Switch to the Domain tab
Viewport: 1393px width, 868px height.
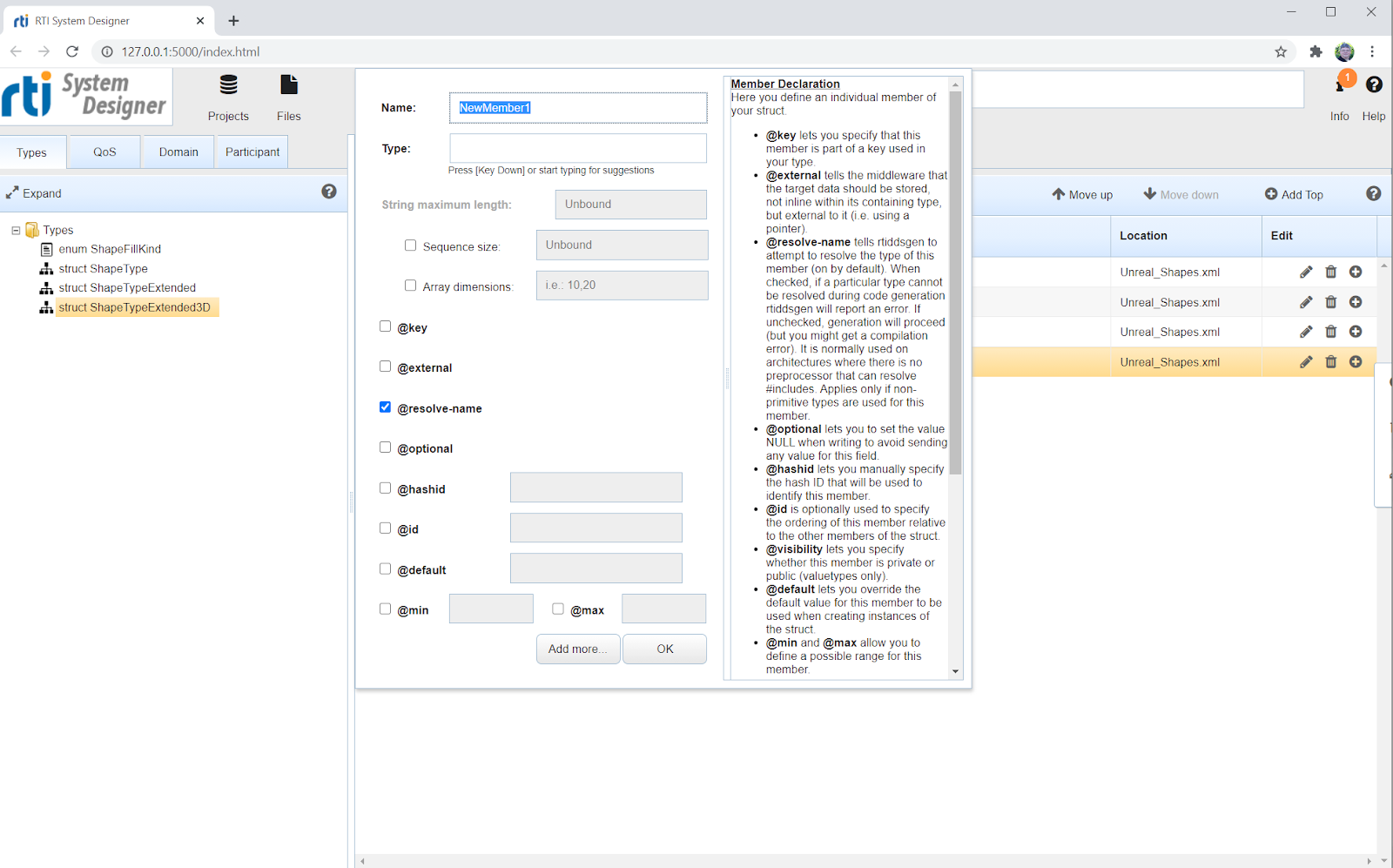[178, 151]
